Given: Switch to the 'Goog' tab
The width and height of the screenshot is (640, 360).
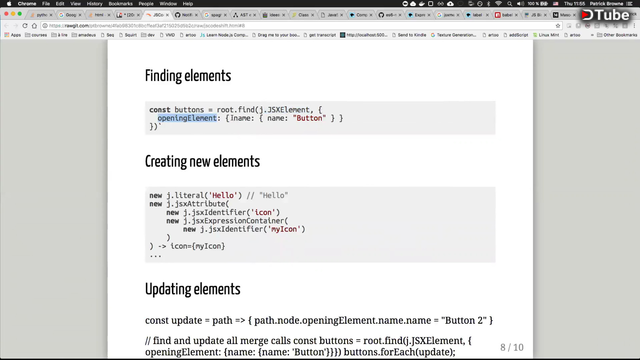Looking at the screenshot, I should tap(69, 15).
